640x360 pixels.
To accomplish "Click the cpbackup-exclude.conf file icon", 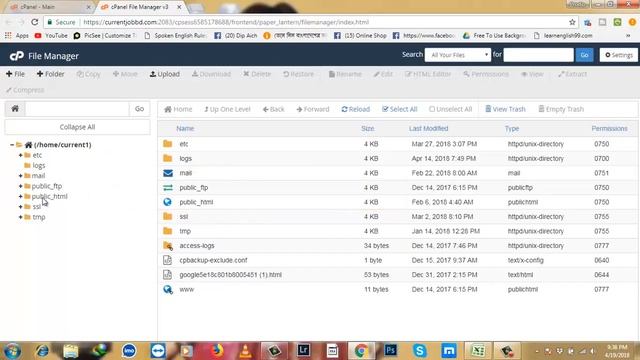I will click(x=167, y=260).
